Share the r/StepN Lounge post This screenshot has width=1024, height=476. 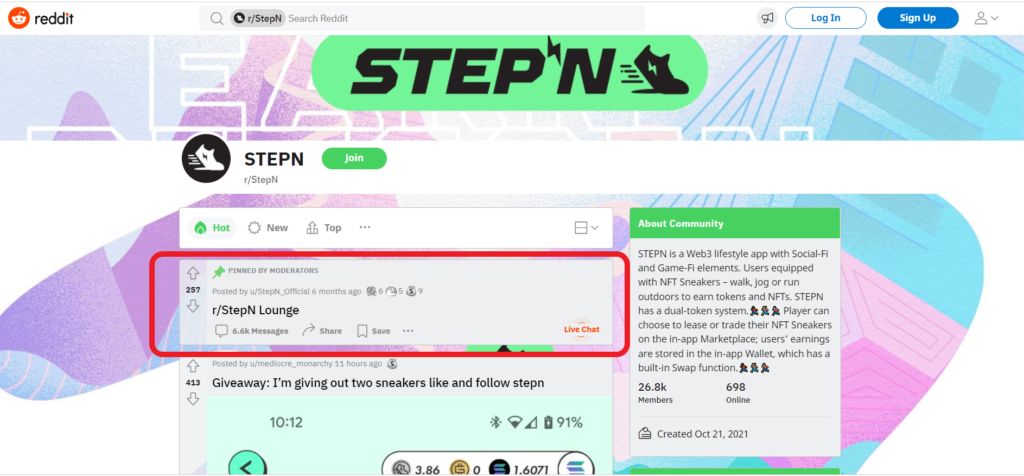click(x=322, y=331)
